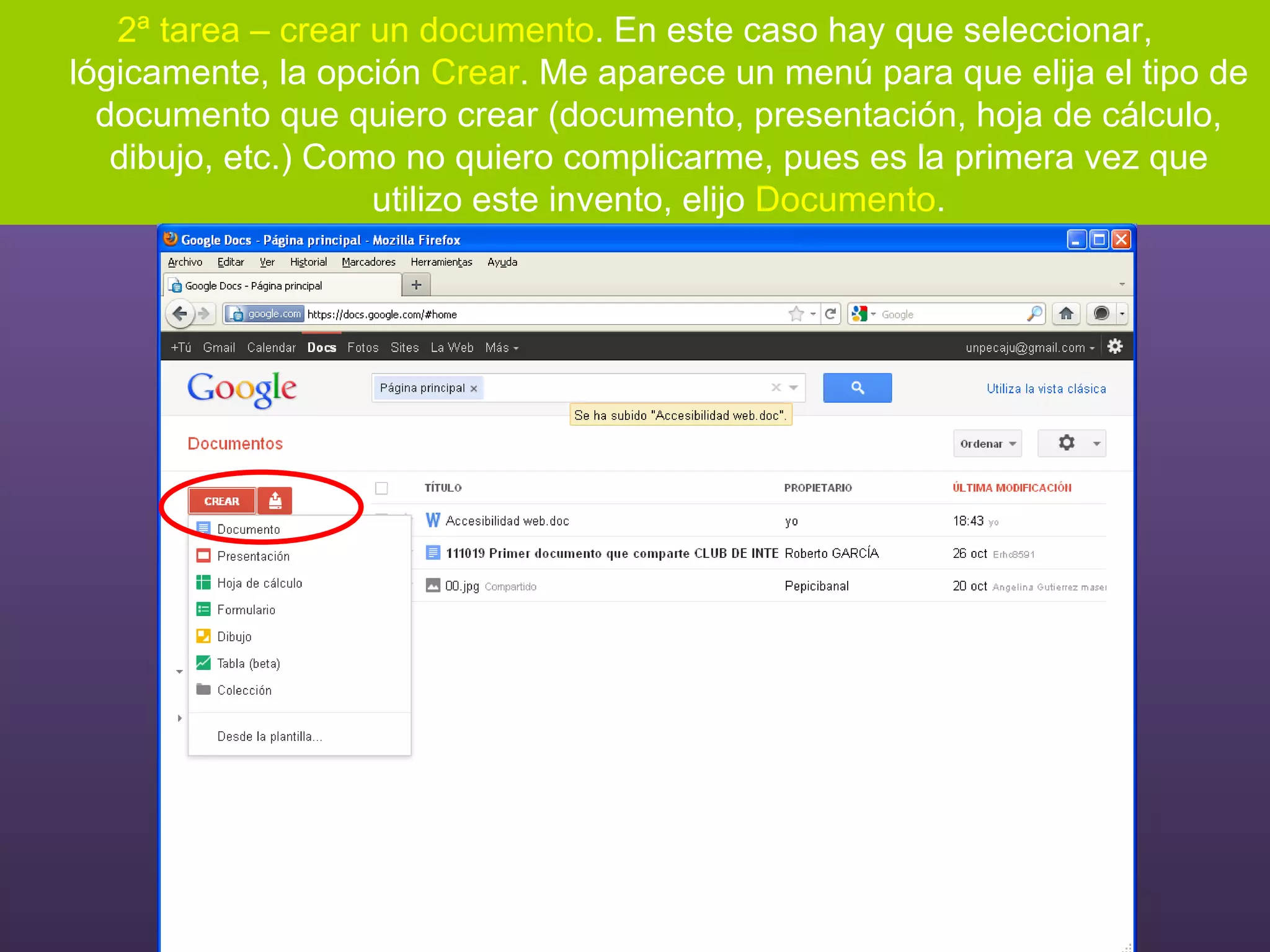Image resolution: width=1270 pixels, height=952 pixels.
Task: Open the unpecaju@gmail.com account dropdown
Action: pyautogui.click(x=1030, y=348)
